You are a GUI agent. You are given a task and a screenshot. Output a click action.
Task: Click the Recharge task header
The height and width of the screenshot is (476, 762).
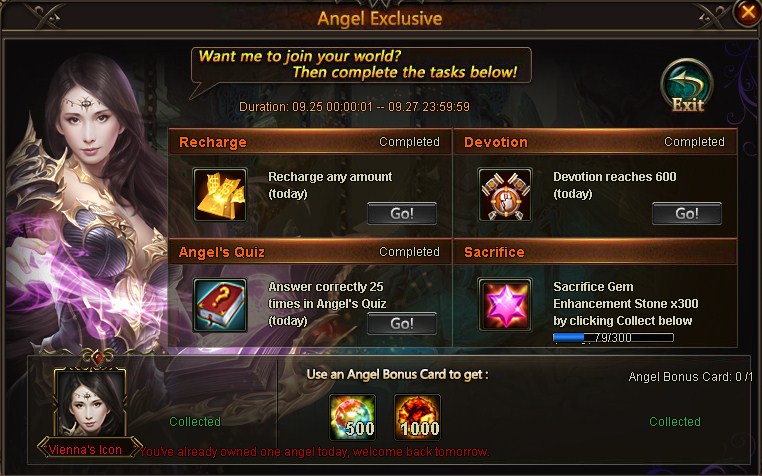(310, 142)
